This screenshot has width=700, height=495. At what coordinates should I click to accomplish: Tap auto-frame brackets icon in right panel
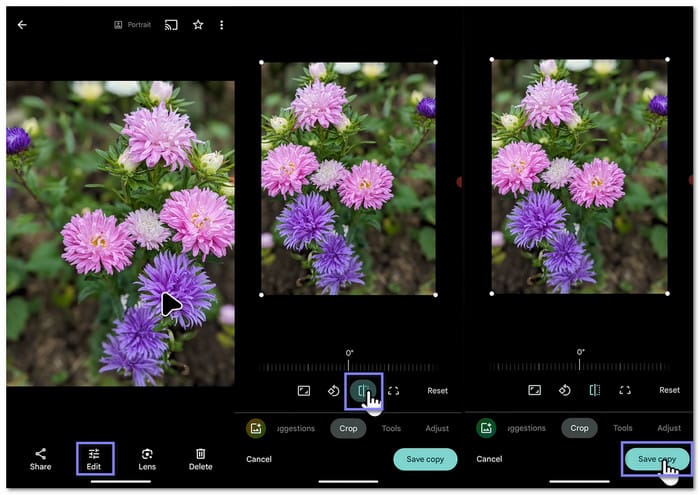[x=625, y=391]
